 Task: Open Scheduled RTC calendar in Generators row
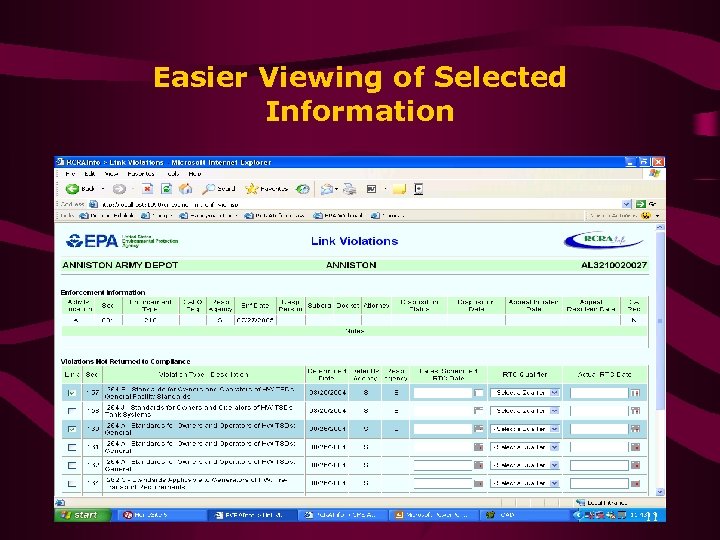pos(478,483)
